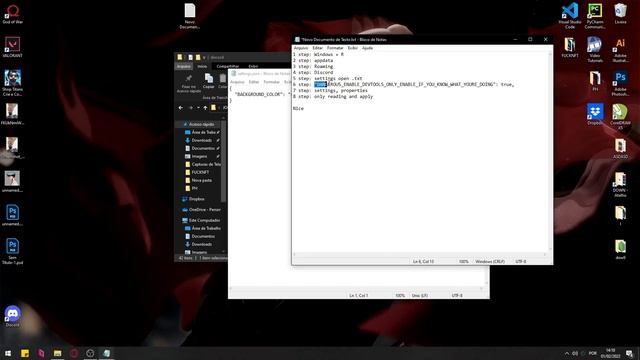Viewport: 640px width, 360px height.
Task: Open the Visual Studio Code shortcut
Action: point(570,16)
